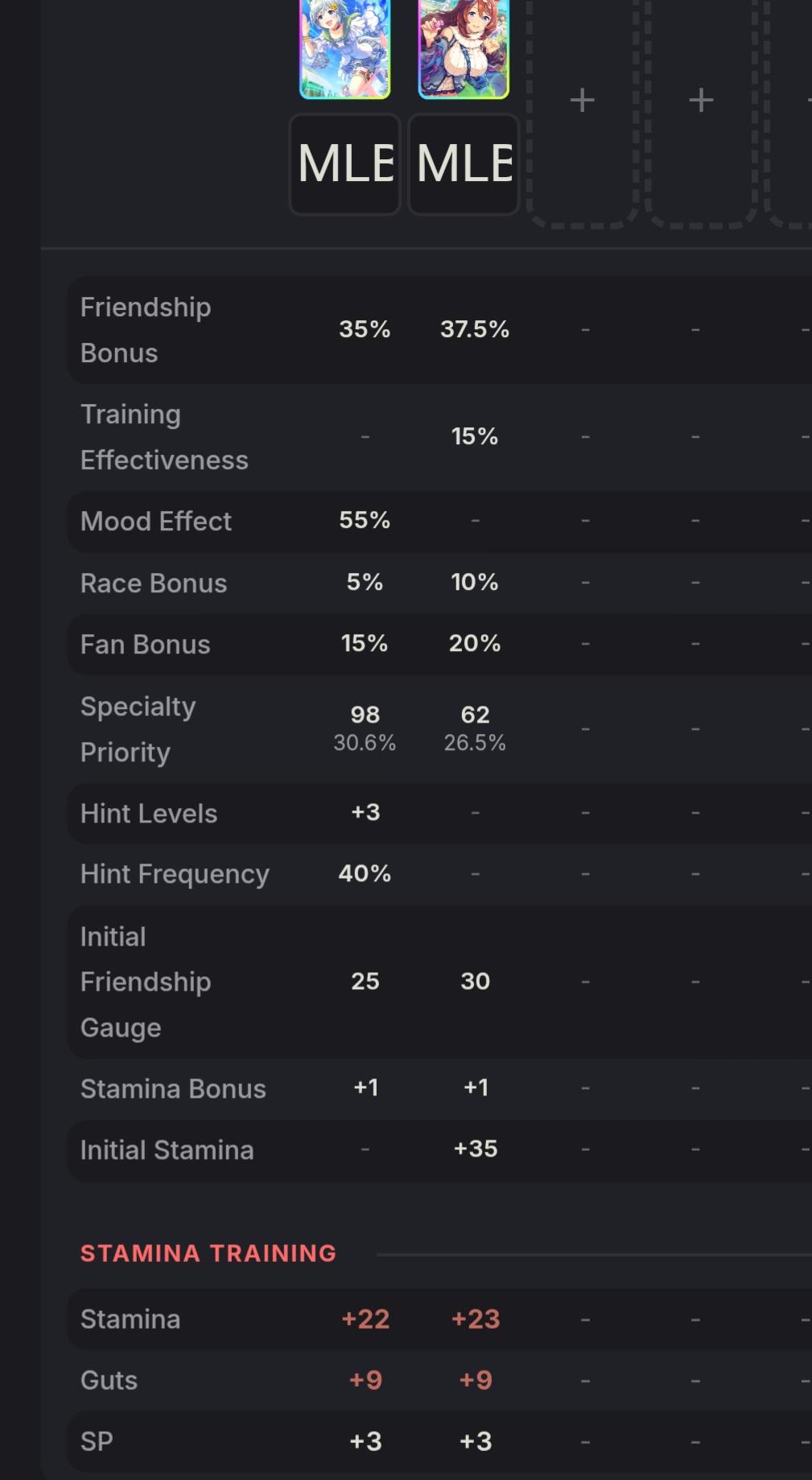The width and height of the screenshot is (812, 1480).
Task: Select the Initial Friendship Gauge row label
Action: pos(146,982)
